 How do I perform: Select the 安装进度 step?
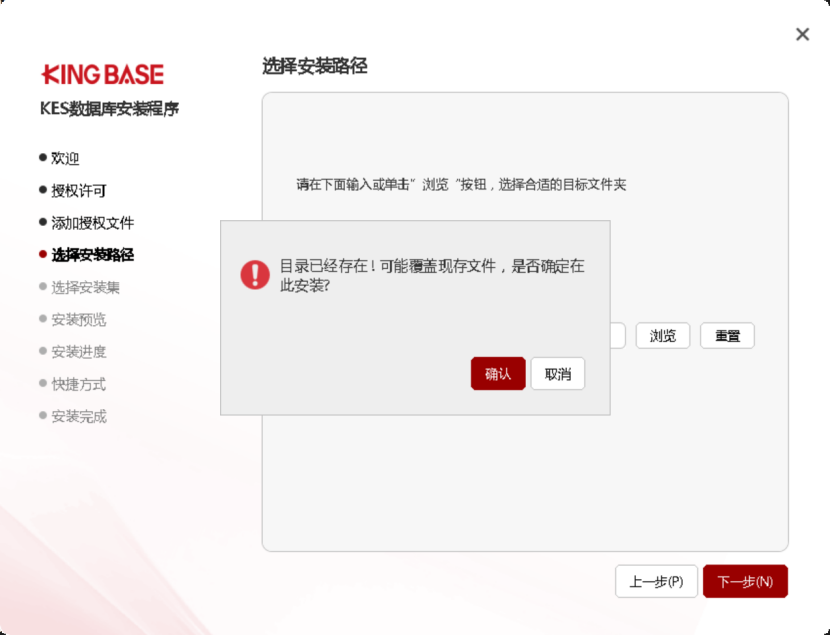(78, 352)
